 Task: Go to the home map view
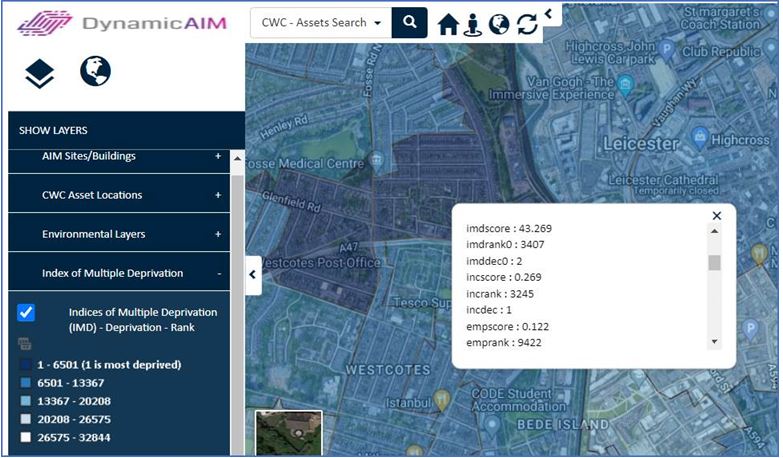tap(448, 24)
